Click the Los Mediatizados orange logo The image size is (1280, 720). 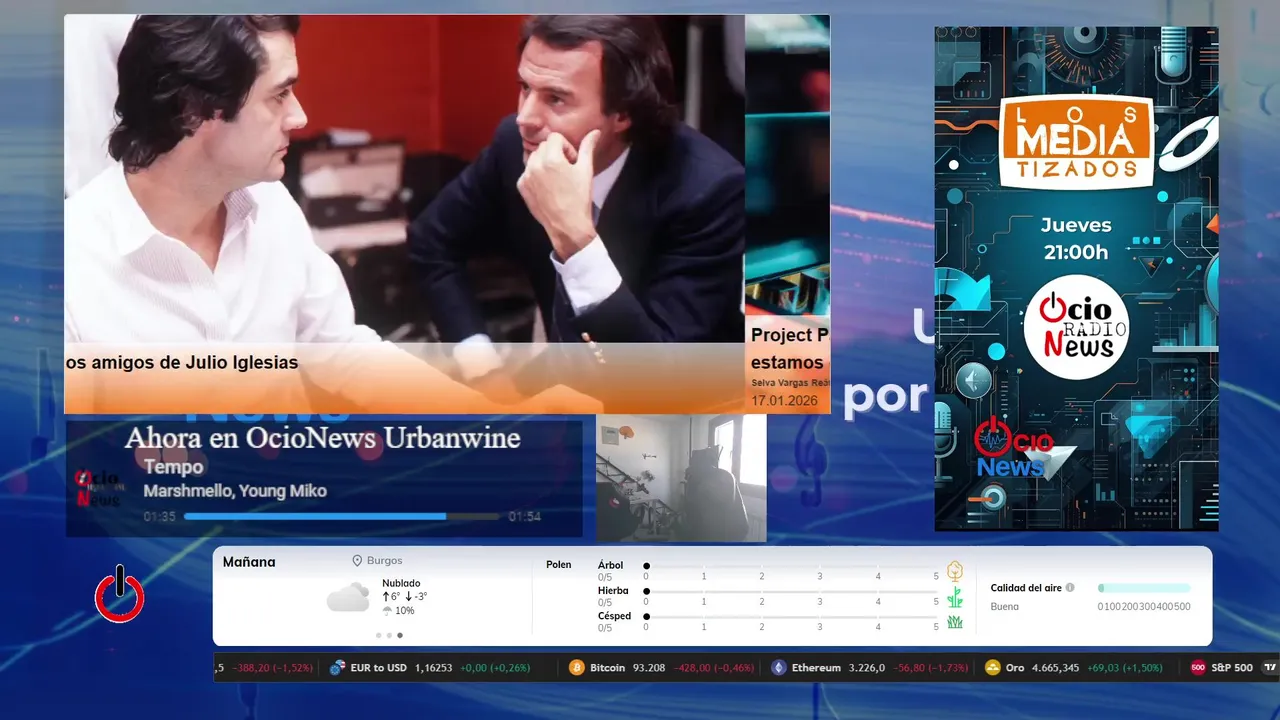(x=1076, y=142)
